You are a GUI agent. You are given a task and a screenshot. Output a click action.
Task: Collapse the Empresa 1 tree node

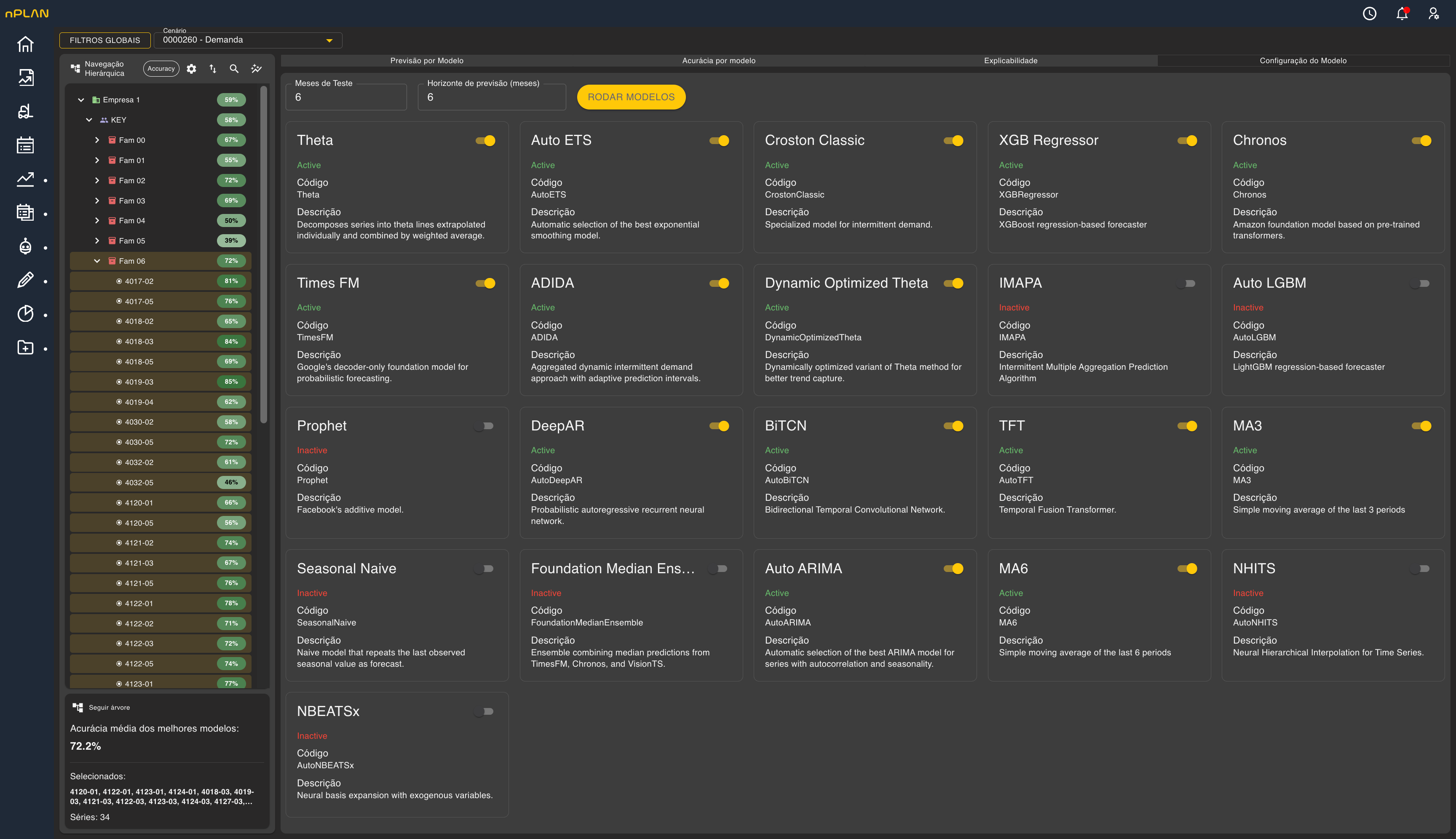81,100
